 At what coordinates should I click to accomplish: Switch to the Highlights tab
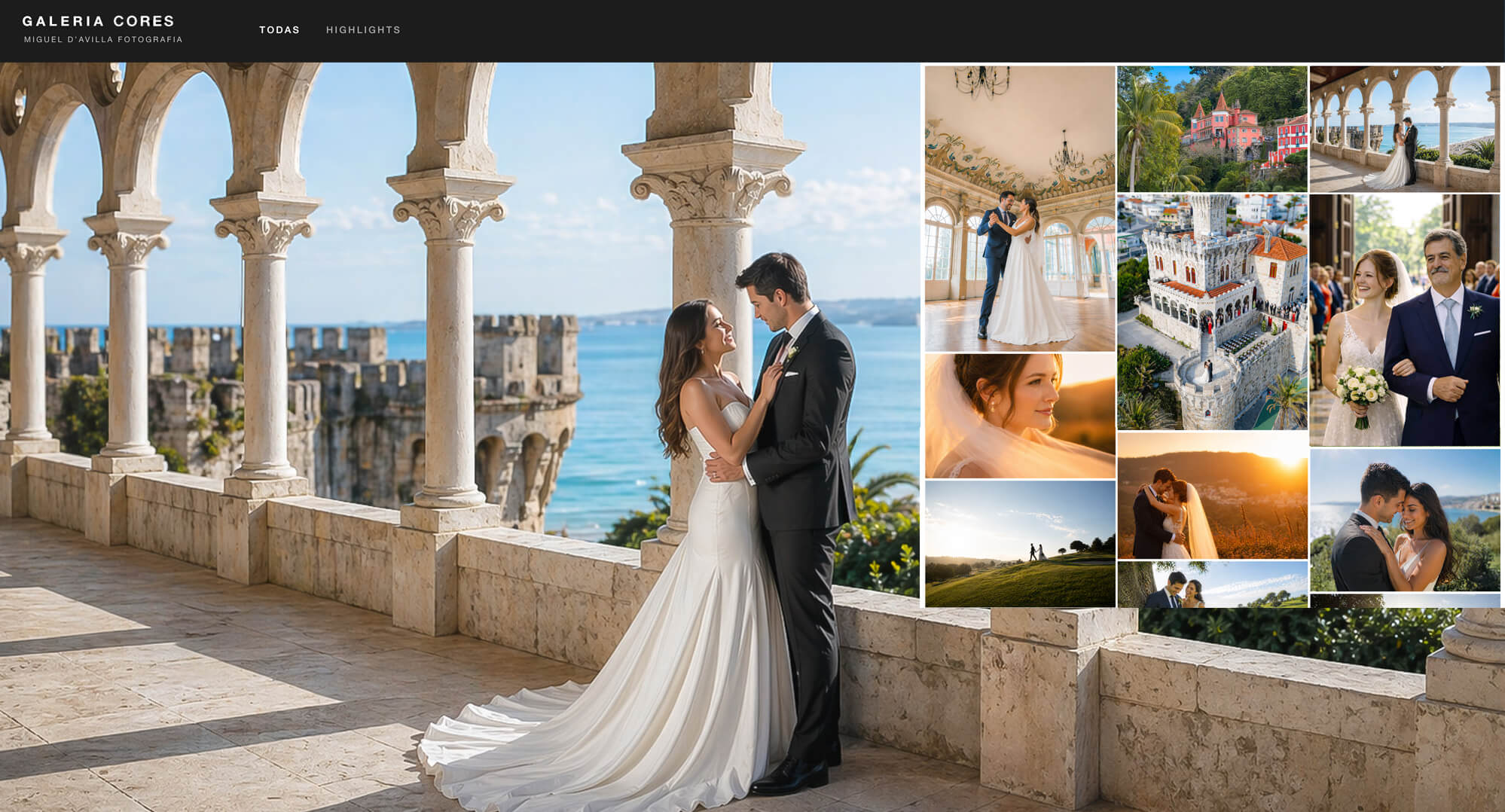(x=363, y=30)
